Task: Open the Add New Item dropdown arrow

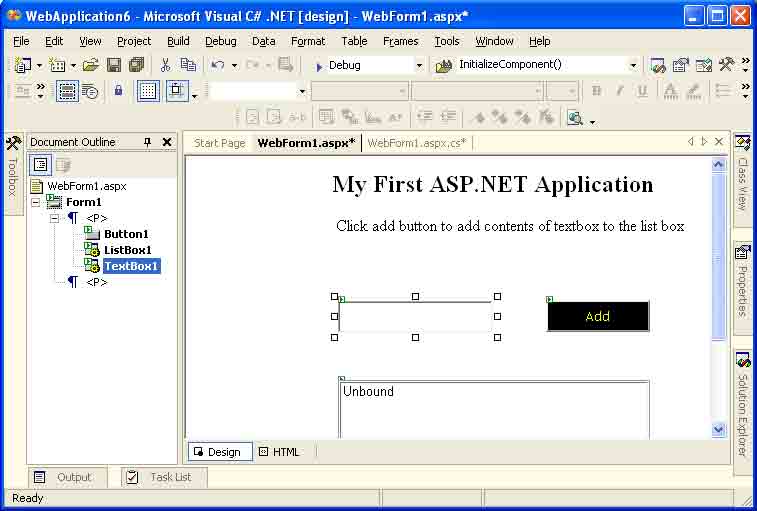Action: tap(73, 66)
